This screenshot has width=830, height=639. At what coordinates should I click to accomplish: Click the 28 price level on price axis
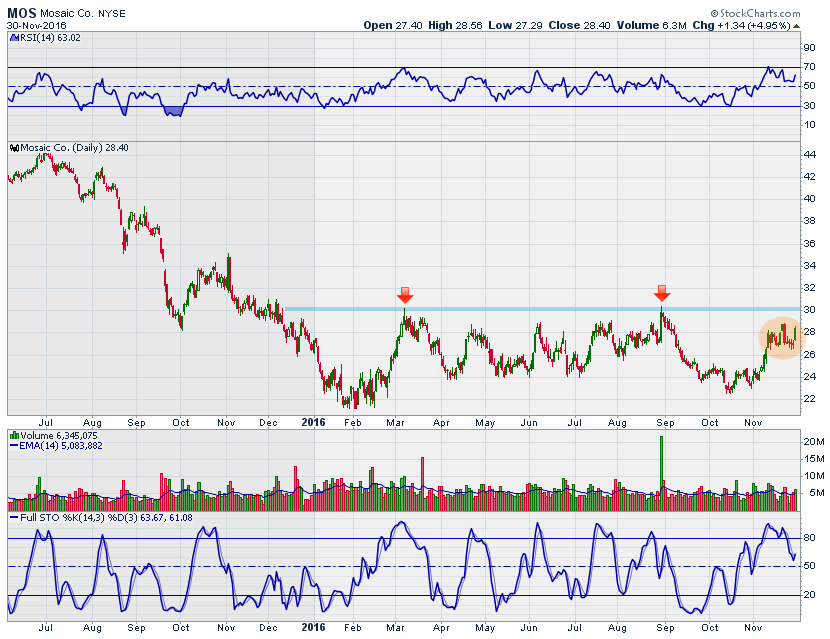[x=809, y=332]
